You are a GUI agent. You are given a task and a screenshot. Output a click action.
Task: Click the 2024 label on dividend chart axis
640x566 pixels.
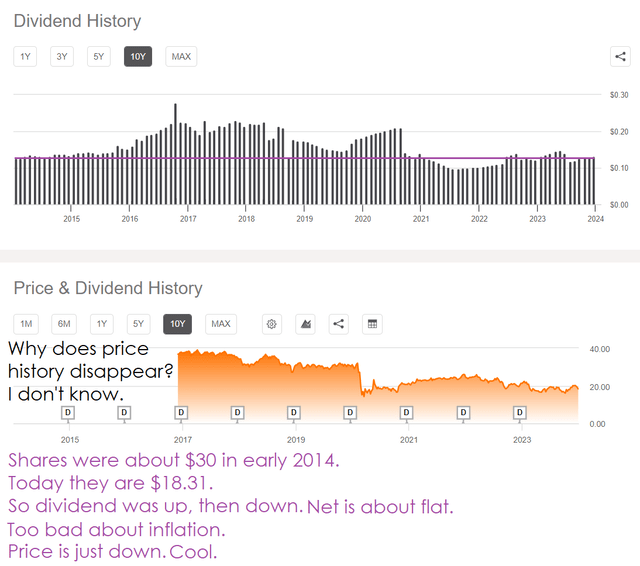tap(596, 219)
